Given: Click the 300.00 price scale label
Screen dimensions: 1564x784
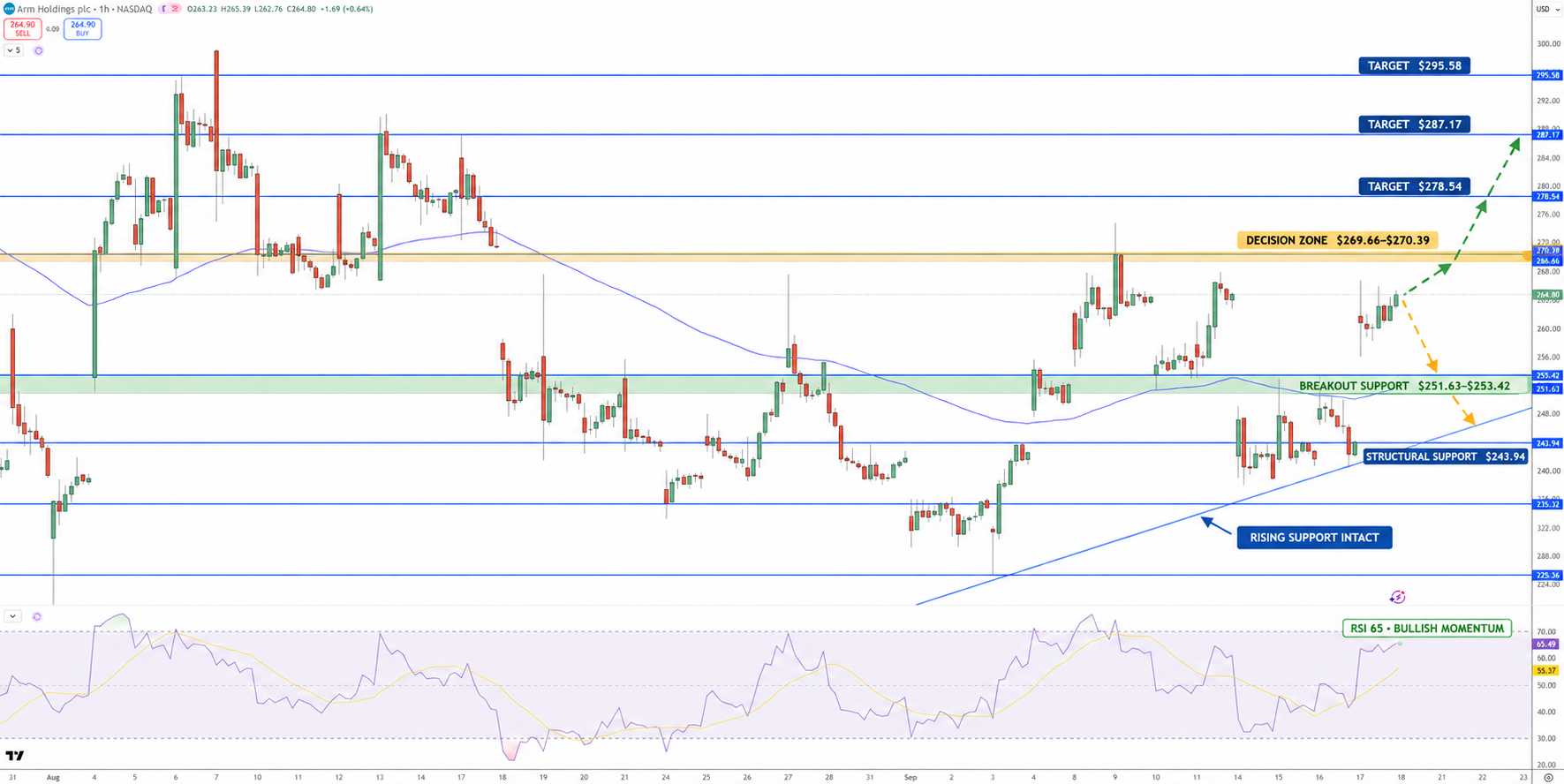Looking at the screenshot, I should tap(1548, 43).
